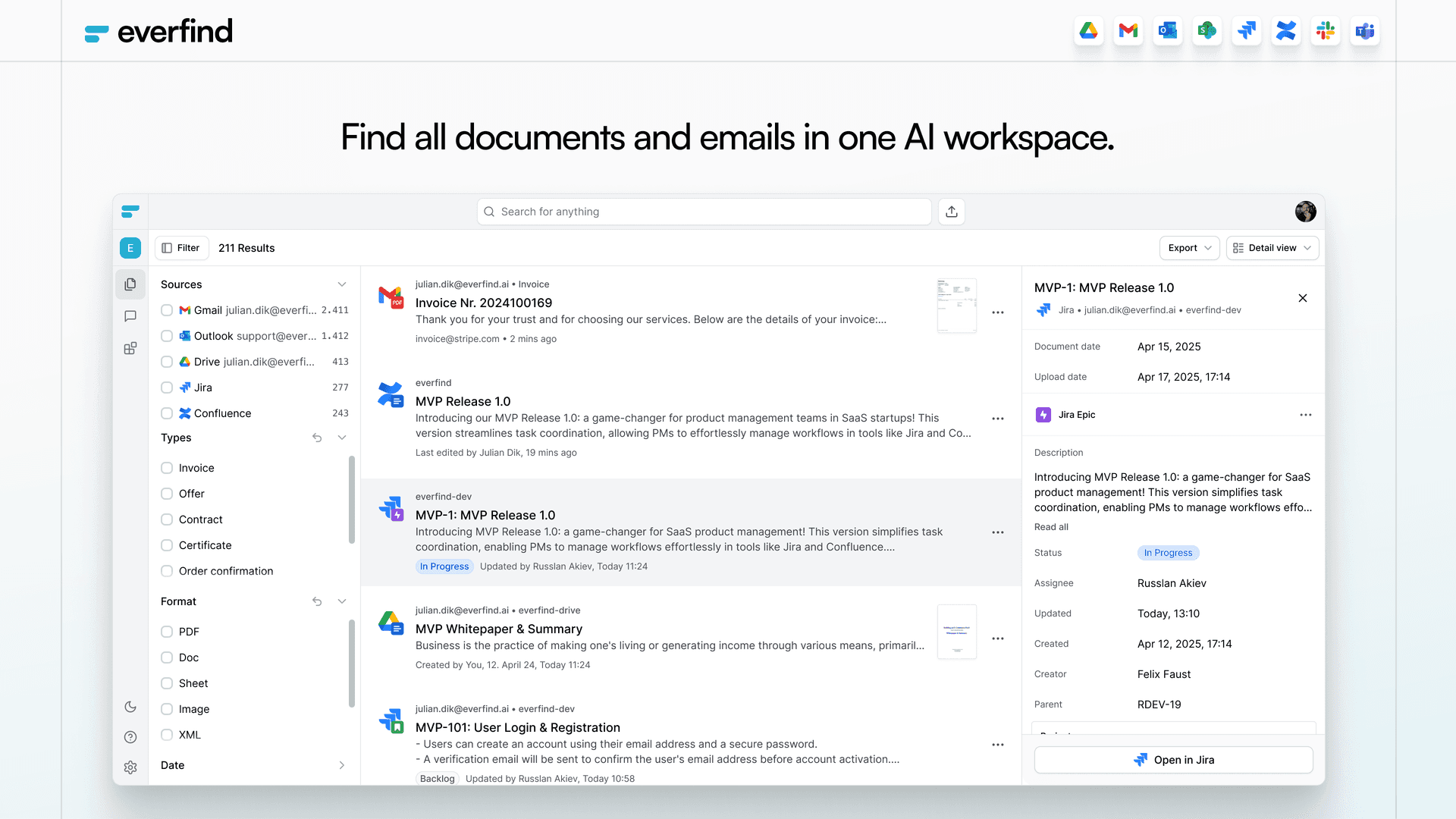This screenshot has width=1456, height=819.
Task: Open settings via the gear icon
Action: pyautogui.click(x=130, y=767)
